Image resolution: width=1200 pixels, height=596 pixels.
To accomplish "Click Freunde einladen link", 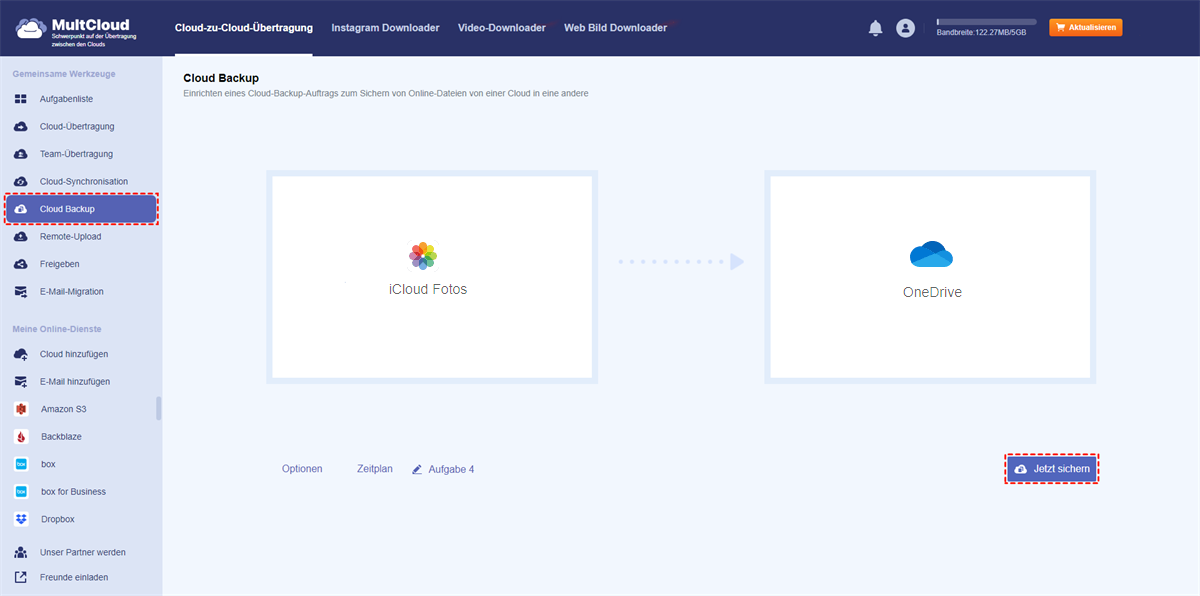I will pyautogui.click(x=74, y=577).
